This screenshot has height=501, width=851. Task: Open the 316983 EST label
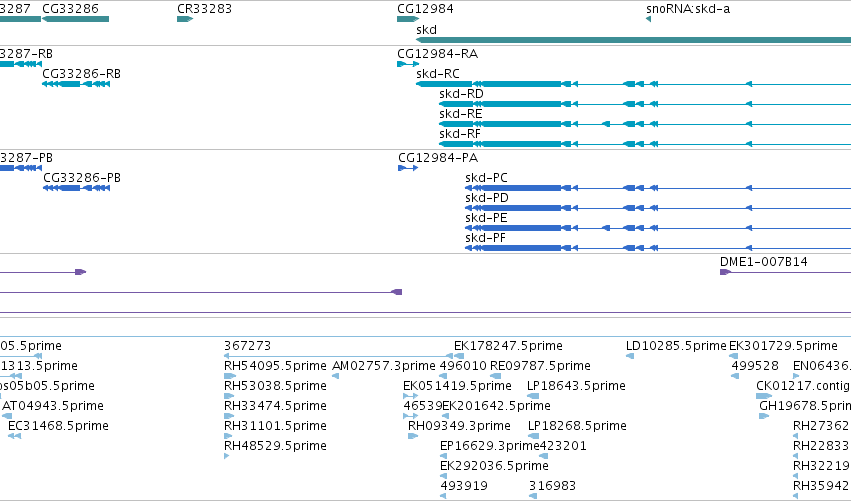(x=552, y=486)
